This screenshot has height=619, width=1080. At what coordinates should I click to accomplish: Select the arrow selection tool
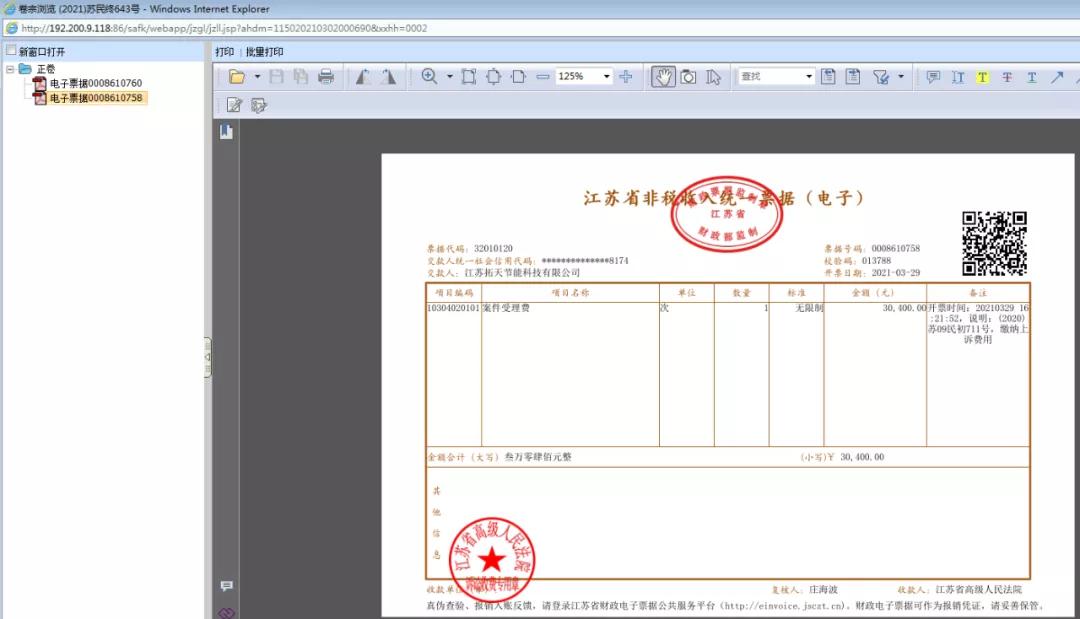click(x=714, y=77)
